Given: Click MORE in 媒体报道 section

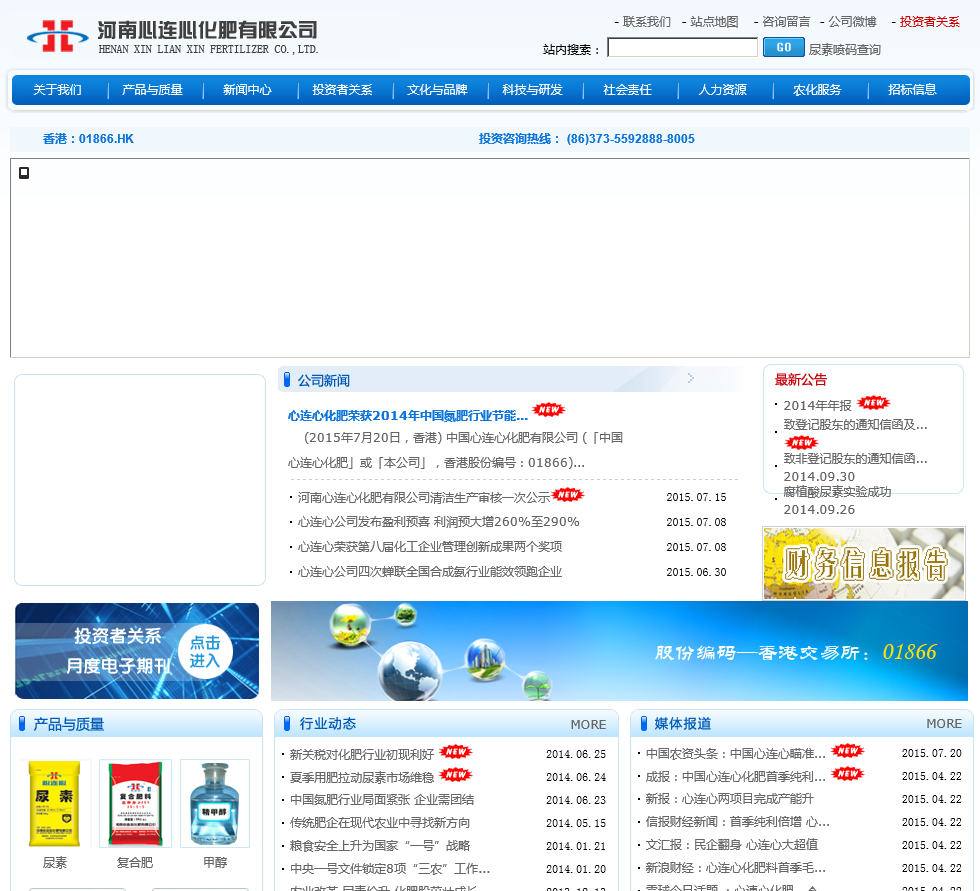Looking at the screenshot, I should pos(944,724).
